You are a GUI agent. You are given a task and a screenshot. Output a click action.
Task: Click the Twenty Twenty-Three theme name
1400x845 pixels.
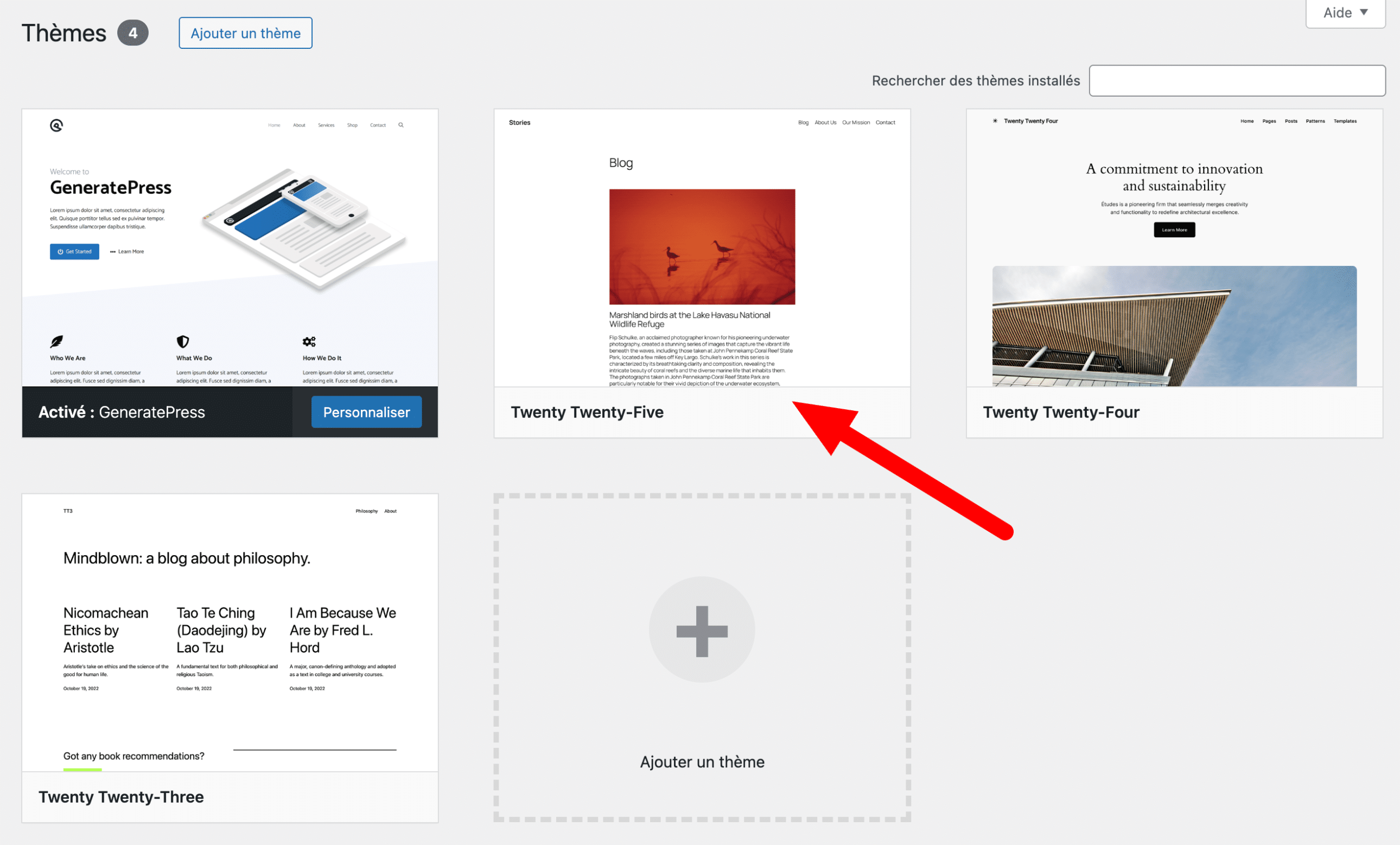[121, 797]
